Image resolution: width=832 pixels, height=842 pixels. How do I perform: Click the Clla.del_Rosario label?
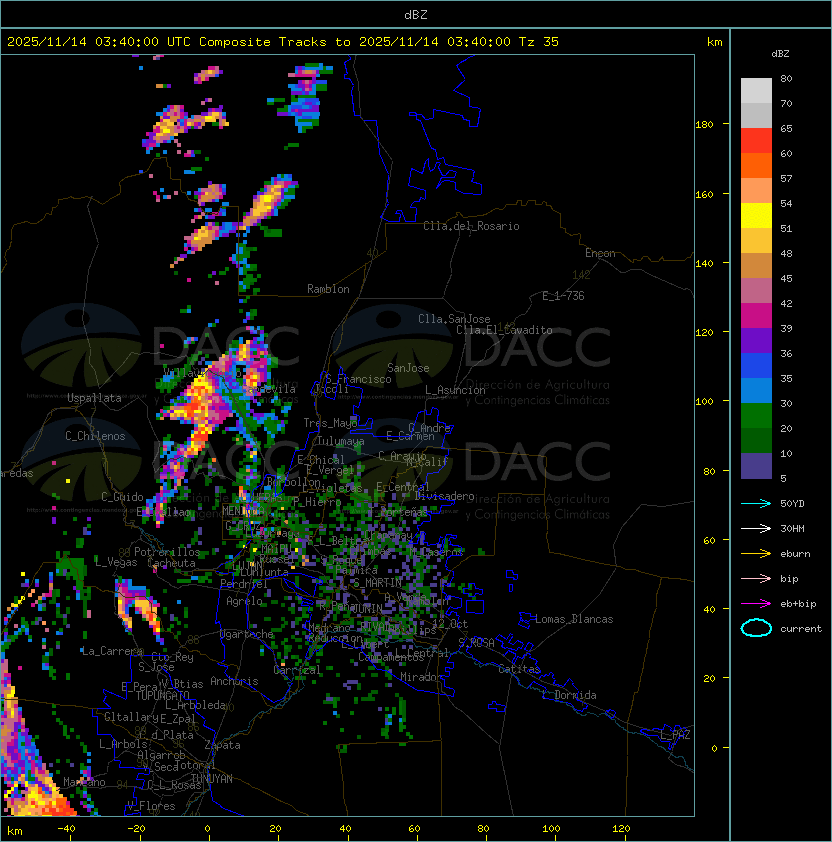click(x=471, y=226)
